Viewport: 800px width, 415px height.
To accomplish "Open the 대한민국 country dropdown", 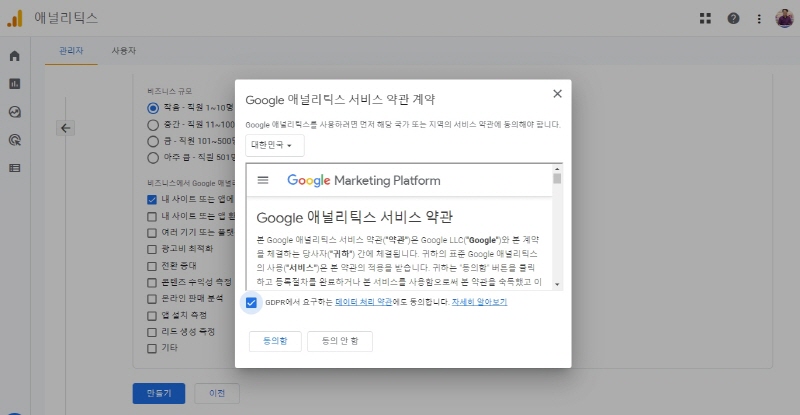I will pyautogui.click(x=274, y=145).
